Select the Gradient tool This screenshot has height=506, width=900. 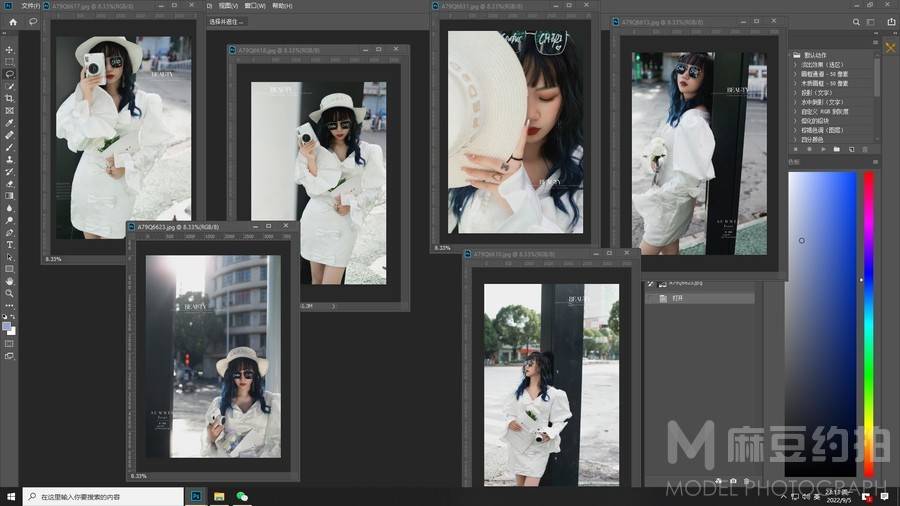click(9, 196)
